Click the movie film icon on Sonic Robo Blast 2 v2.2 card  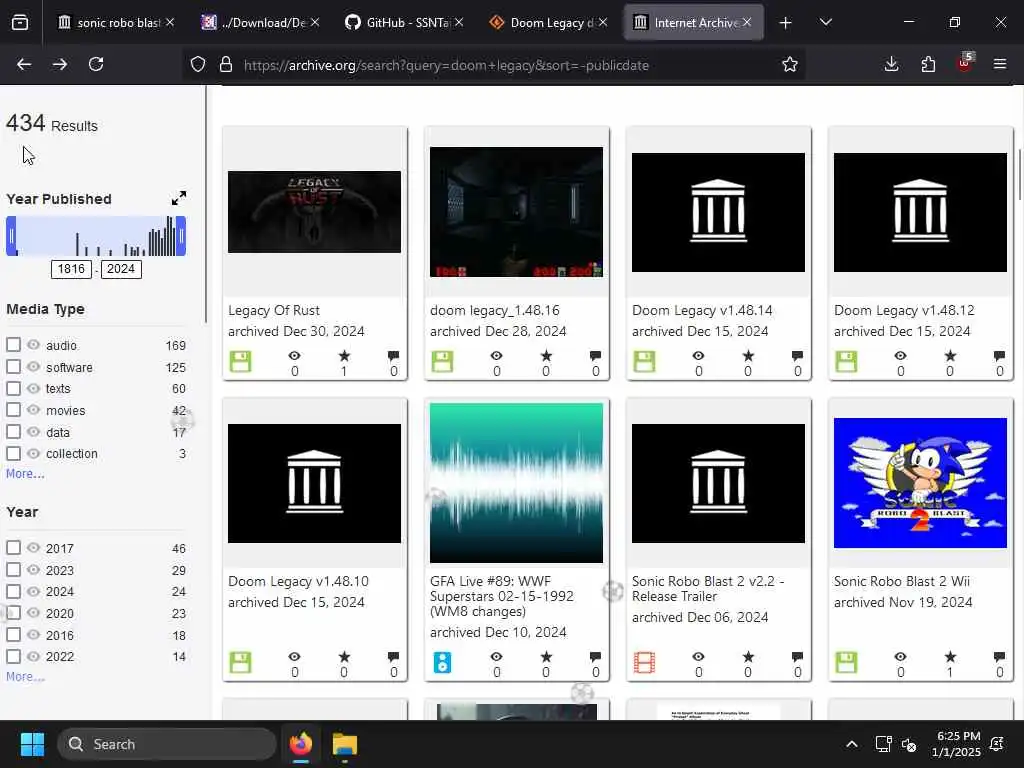coord(644,662)
